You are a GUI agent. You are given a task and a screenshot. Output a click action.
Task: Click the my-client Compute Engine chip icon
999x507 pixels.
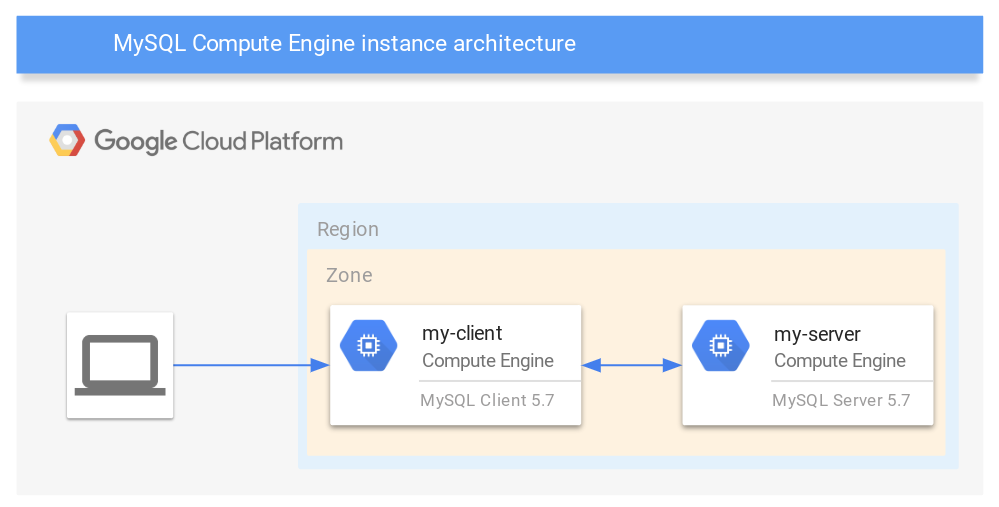tap(368, 345)
